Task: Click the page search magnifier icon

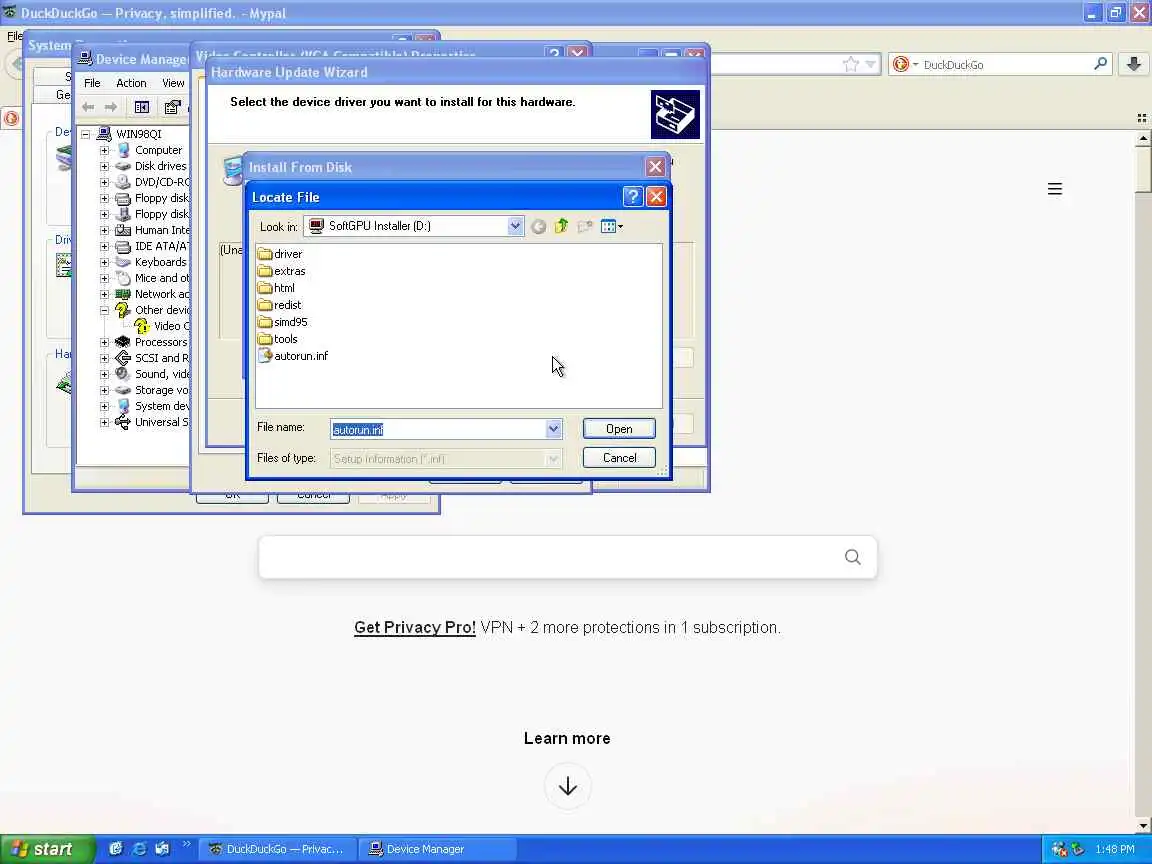Action: click(x=852, y=557)
